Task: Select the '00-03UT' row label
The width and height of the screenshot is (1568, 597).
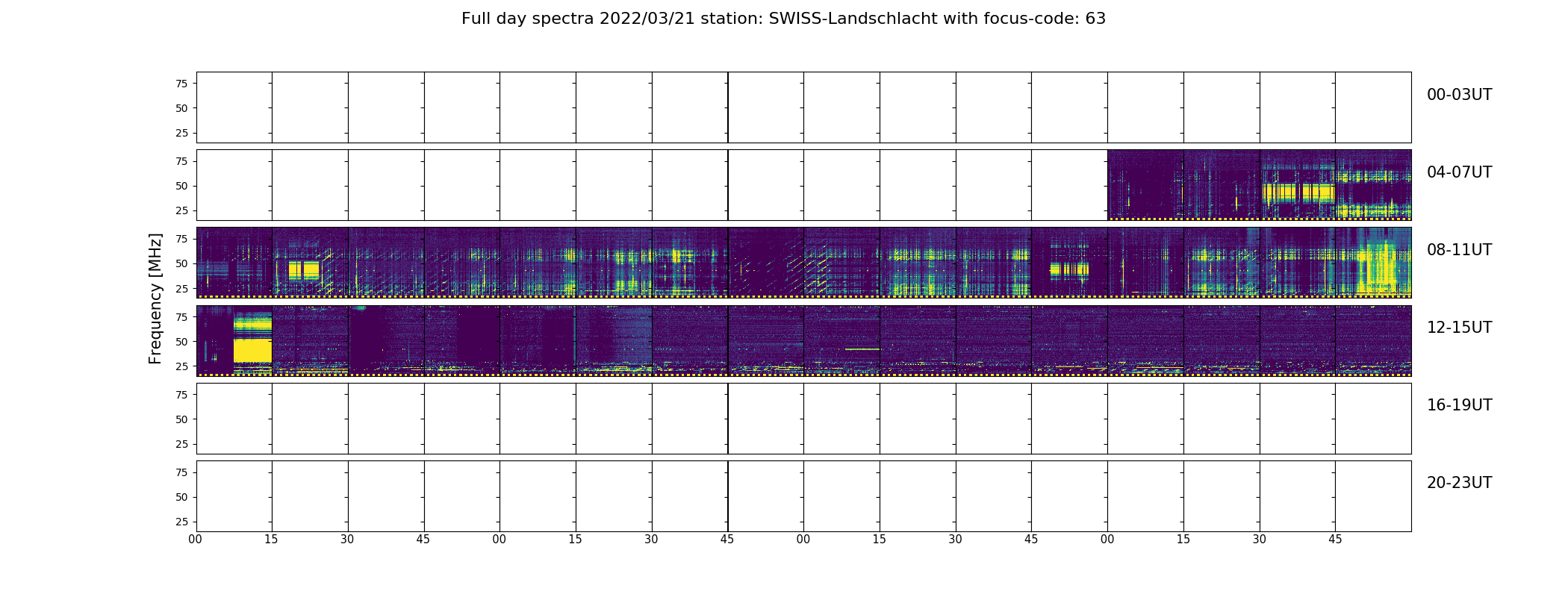Action: point(1459,95)
